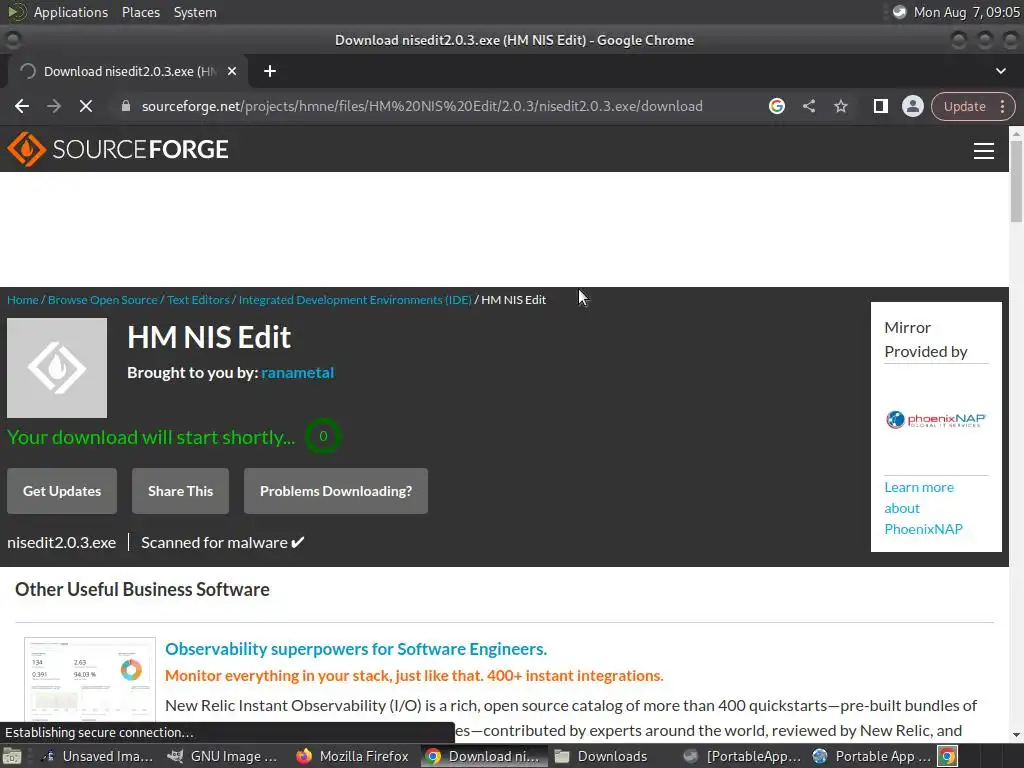Switch to Unsaved Image taskbar window
Screen dimensions: 1024x768
click(98, 756)
